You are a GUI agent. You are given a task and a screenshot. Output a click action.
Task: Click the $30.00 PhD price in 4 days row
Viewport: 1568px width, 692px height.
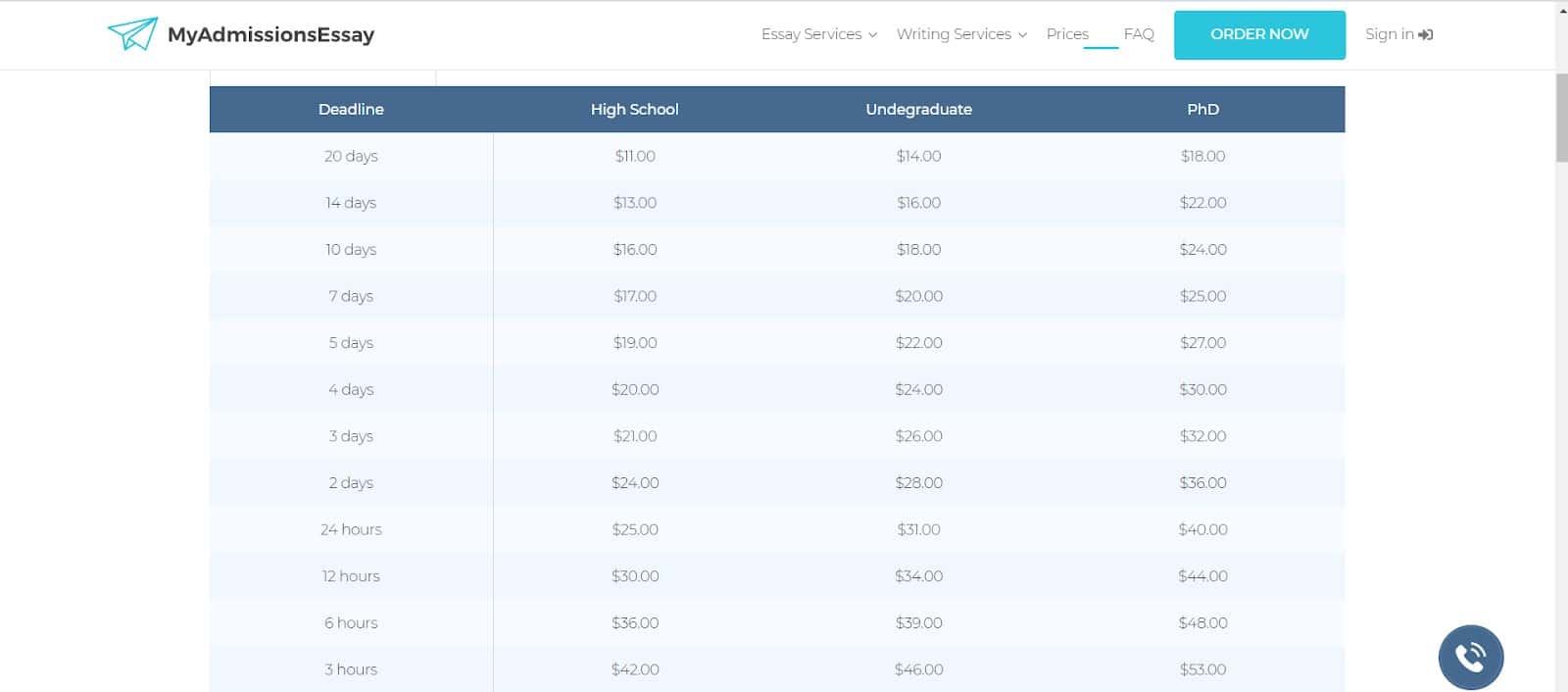(1202, 389)
